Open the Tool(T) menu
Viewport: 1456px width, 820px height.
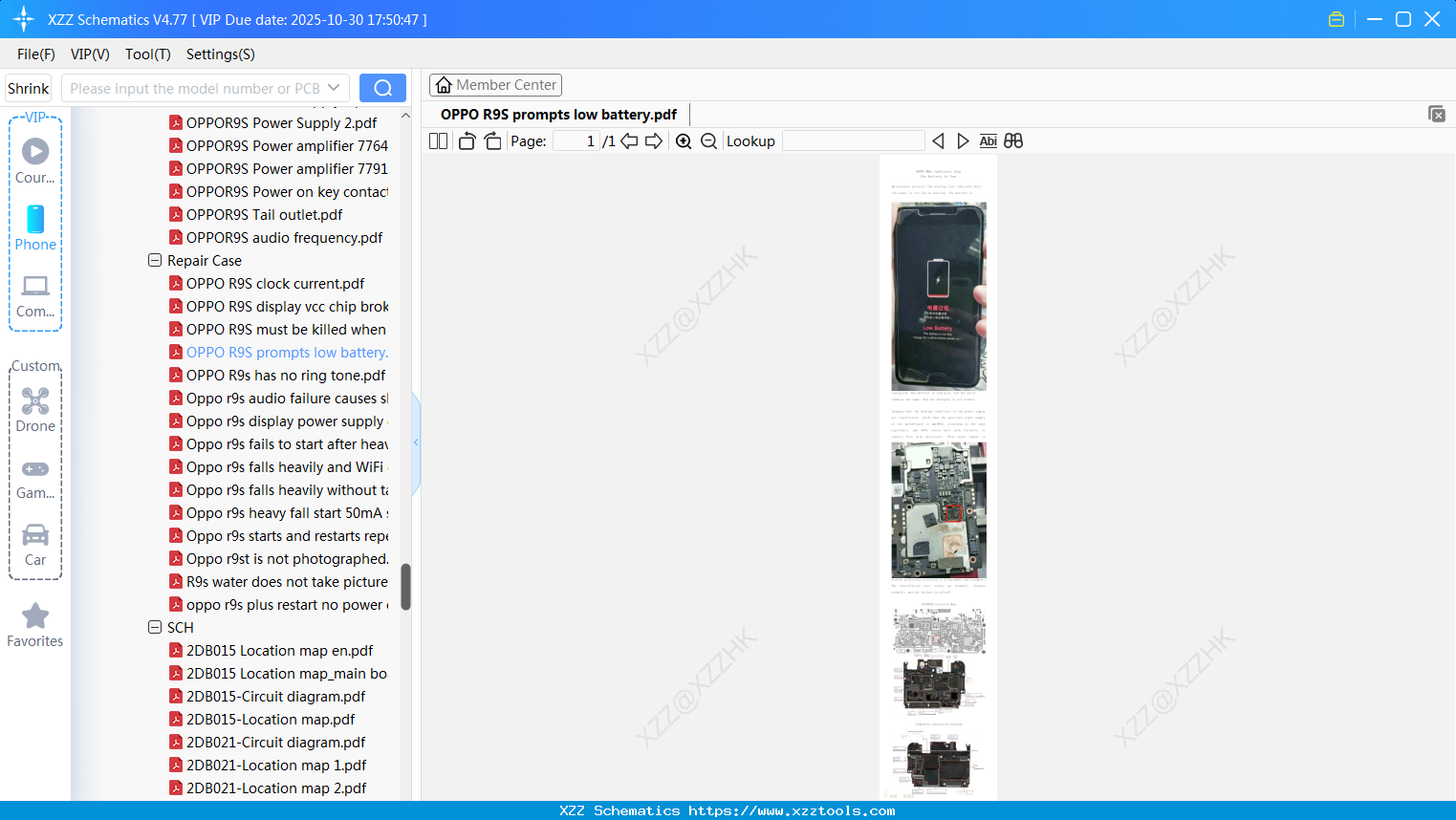[x=148, y=54]
